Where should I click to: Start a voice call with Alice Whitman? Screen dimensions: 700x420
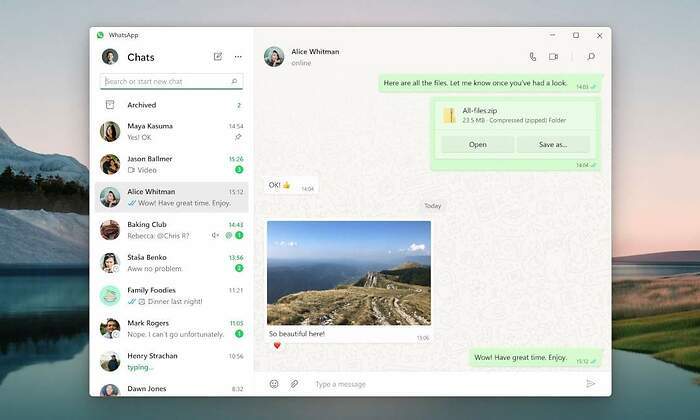pyautogui.click(x=533, y=57)
